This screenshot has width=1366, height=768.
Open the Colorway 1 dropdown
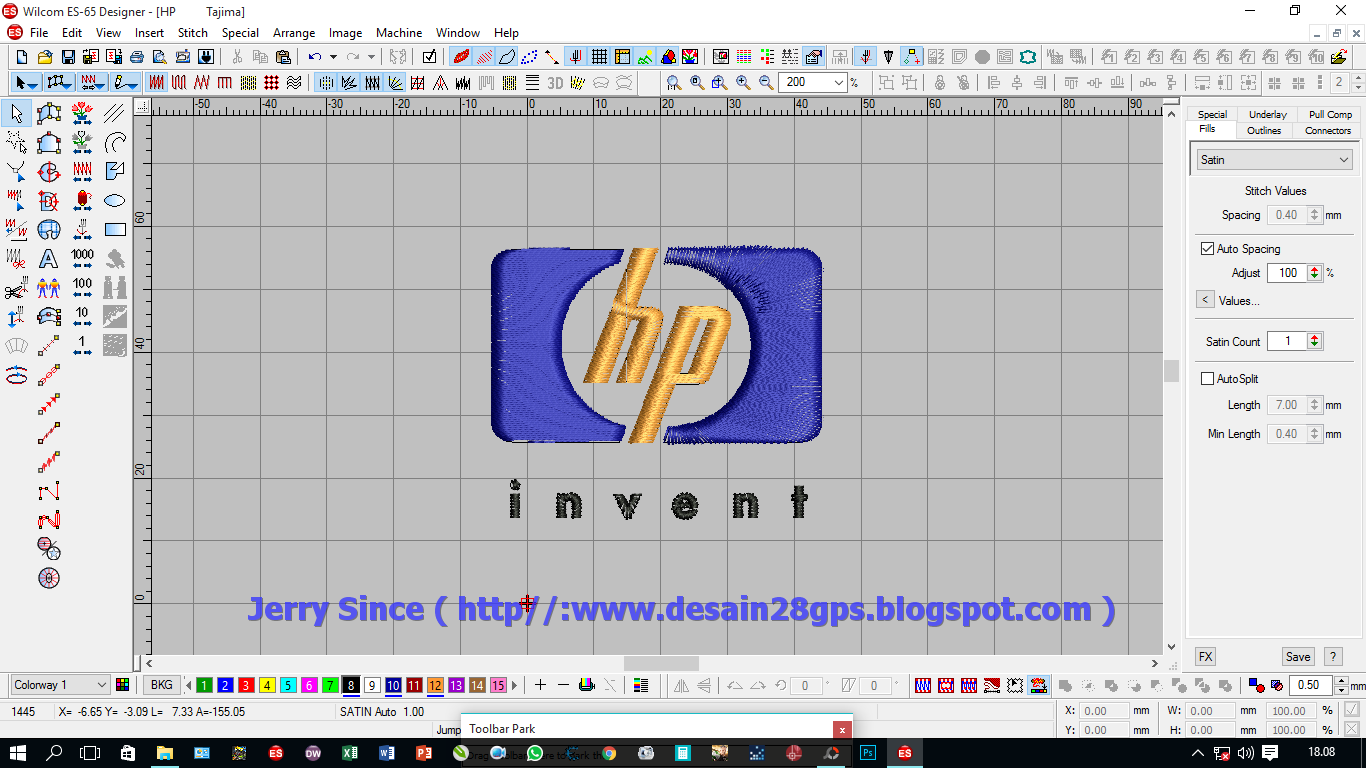click(x=60, y=685)
